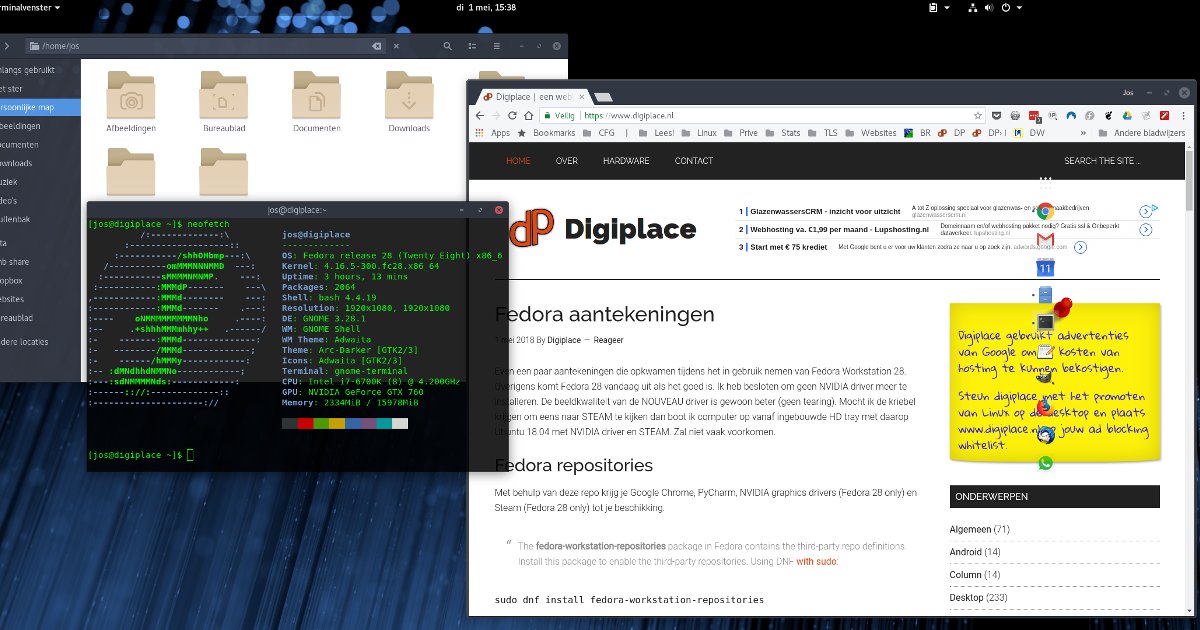Bookmark this page with the star icon
Viewport: 1200px width, 630px height.
(978, 115)
